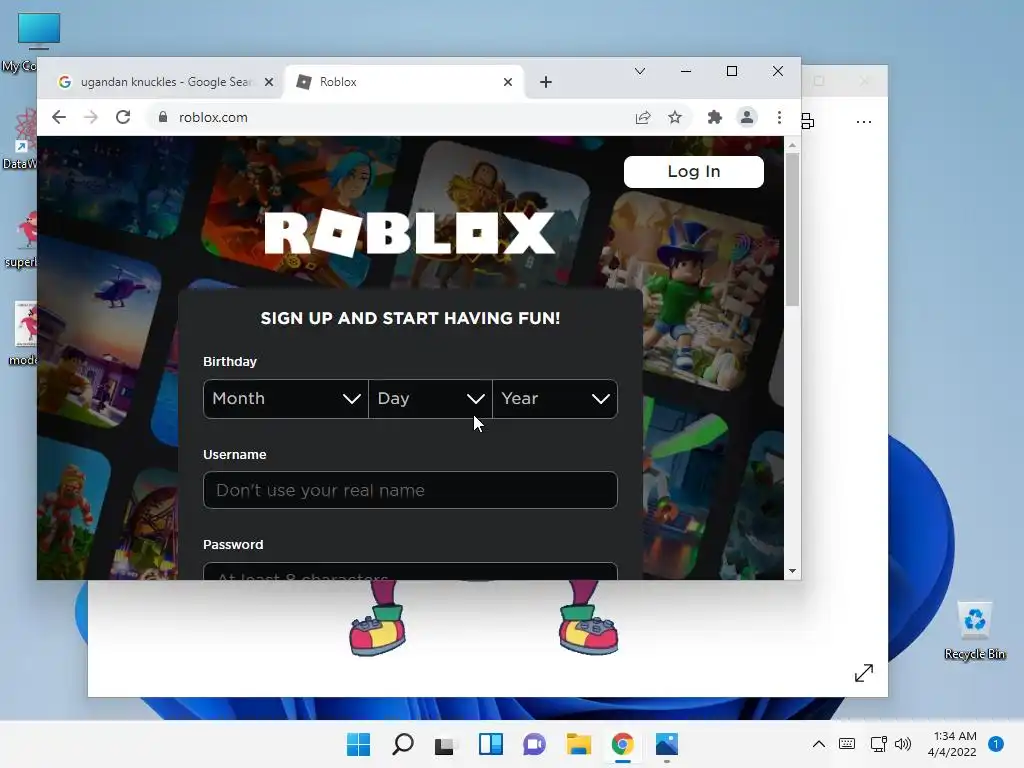1024x768 pixels.
Task: Open the clock showing 1:34 AM
Action: click(952, 744)
